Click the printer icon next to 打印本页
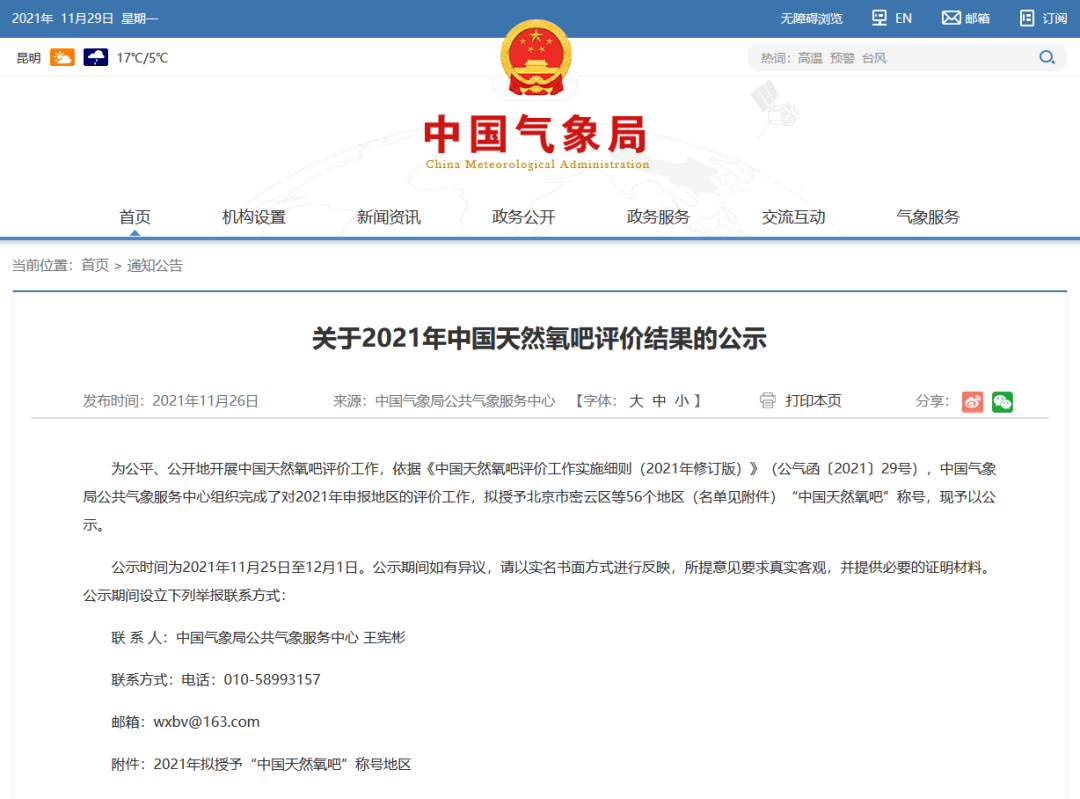This screenshot has height=799, width=1080. click(768, 401)
